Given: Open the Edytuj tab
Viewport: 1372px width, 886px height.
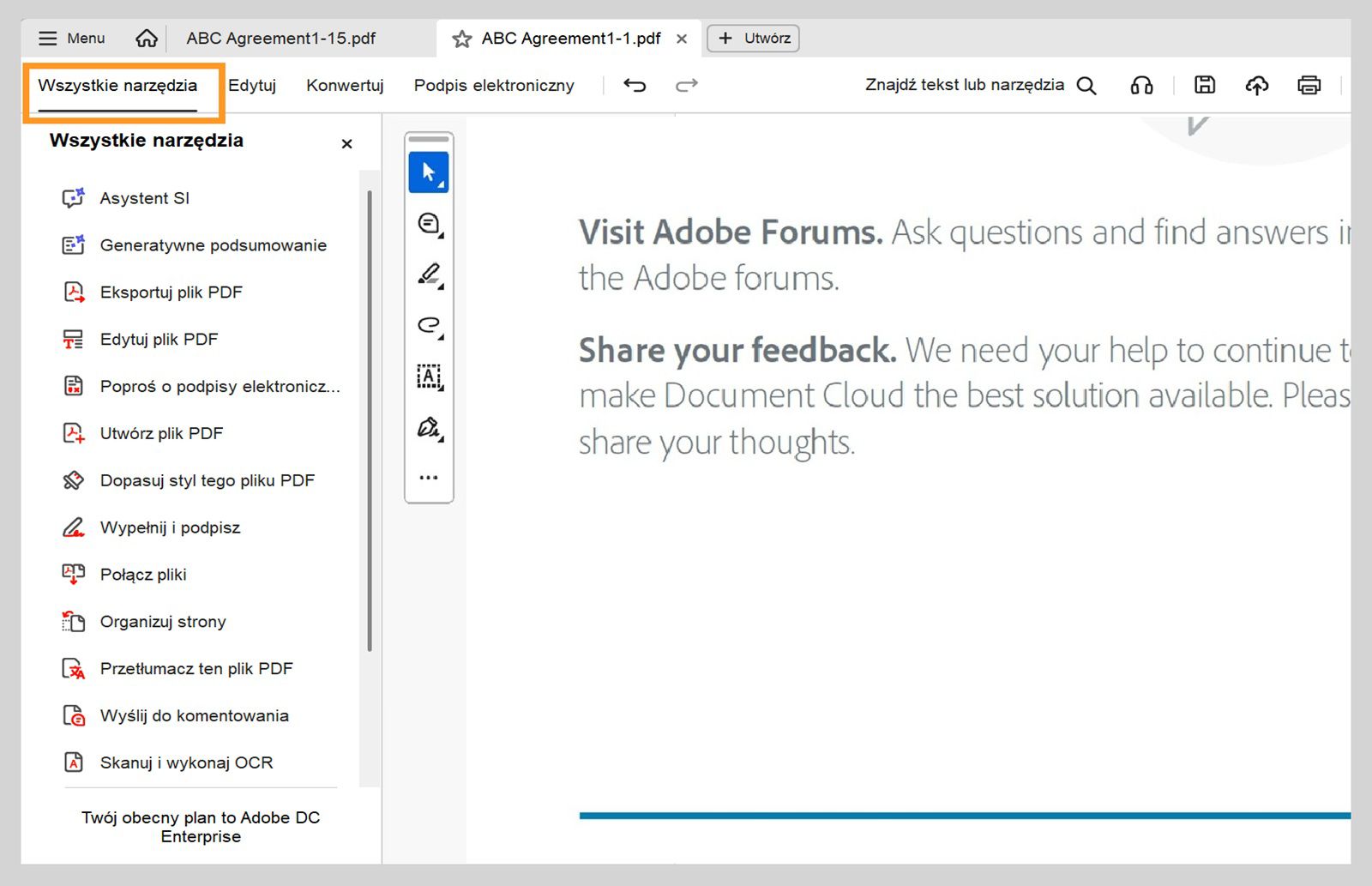Looking at the screenshot, I should tap(252, 86).
